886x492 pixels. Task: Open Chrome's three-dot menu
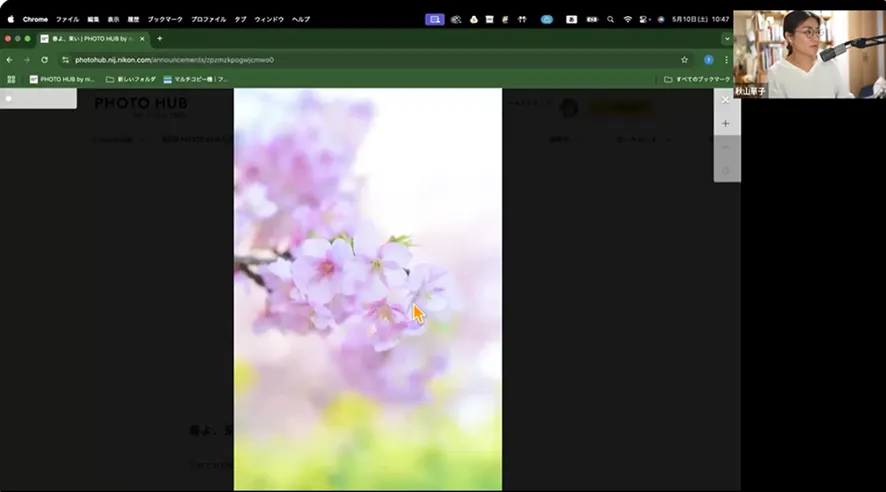(726, 60)
